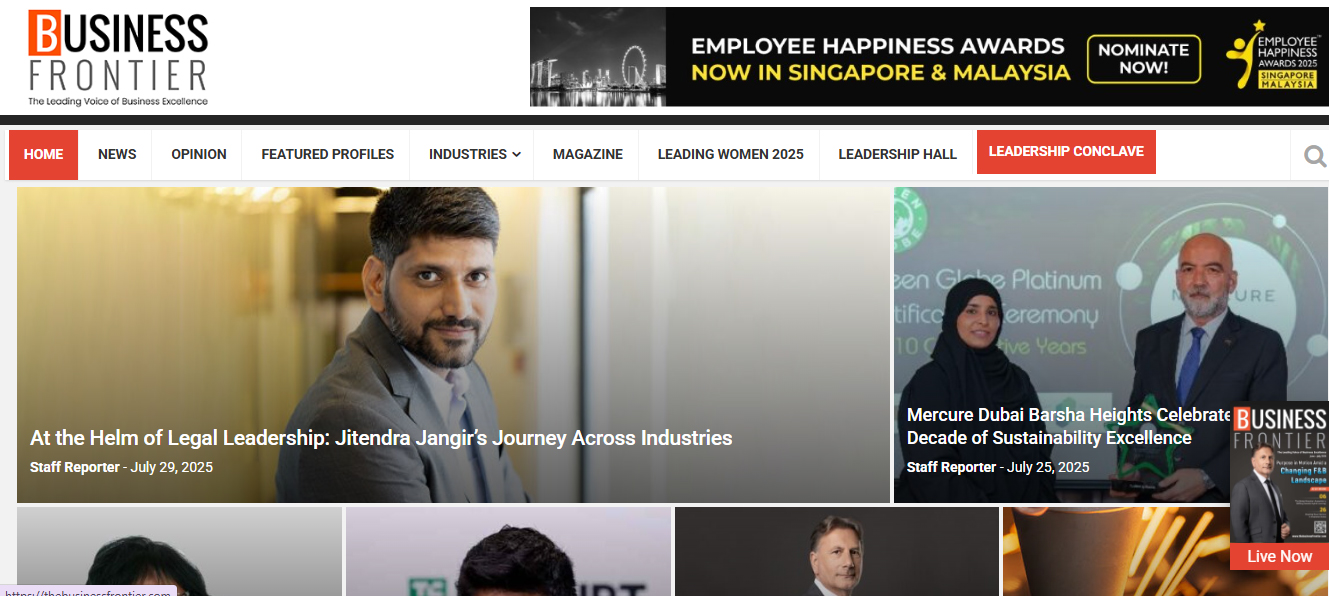Viewport: 1329px width, 596px height.
Task: Open the Opinion menu item
Action: 199,154
